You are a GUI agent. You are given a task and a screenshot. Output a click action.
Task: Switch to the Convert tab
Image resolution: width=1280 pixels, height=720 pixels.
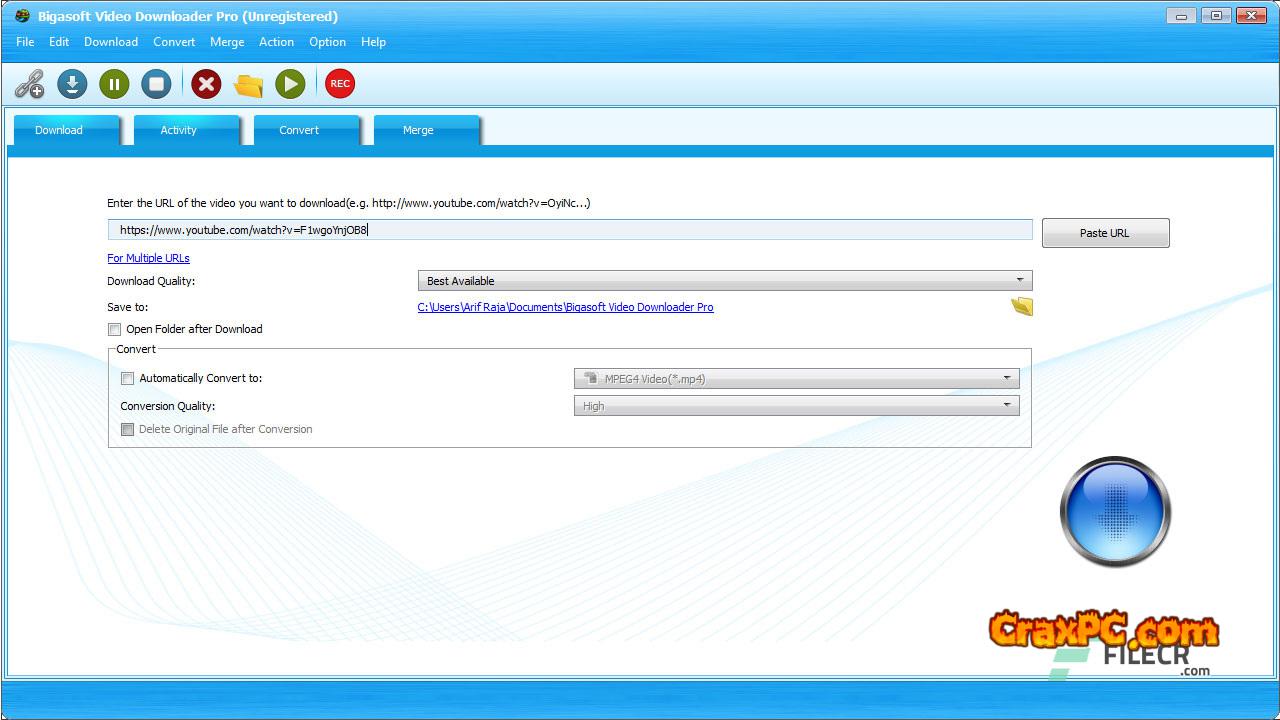[x=305, y=130]
